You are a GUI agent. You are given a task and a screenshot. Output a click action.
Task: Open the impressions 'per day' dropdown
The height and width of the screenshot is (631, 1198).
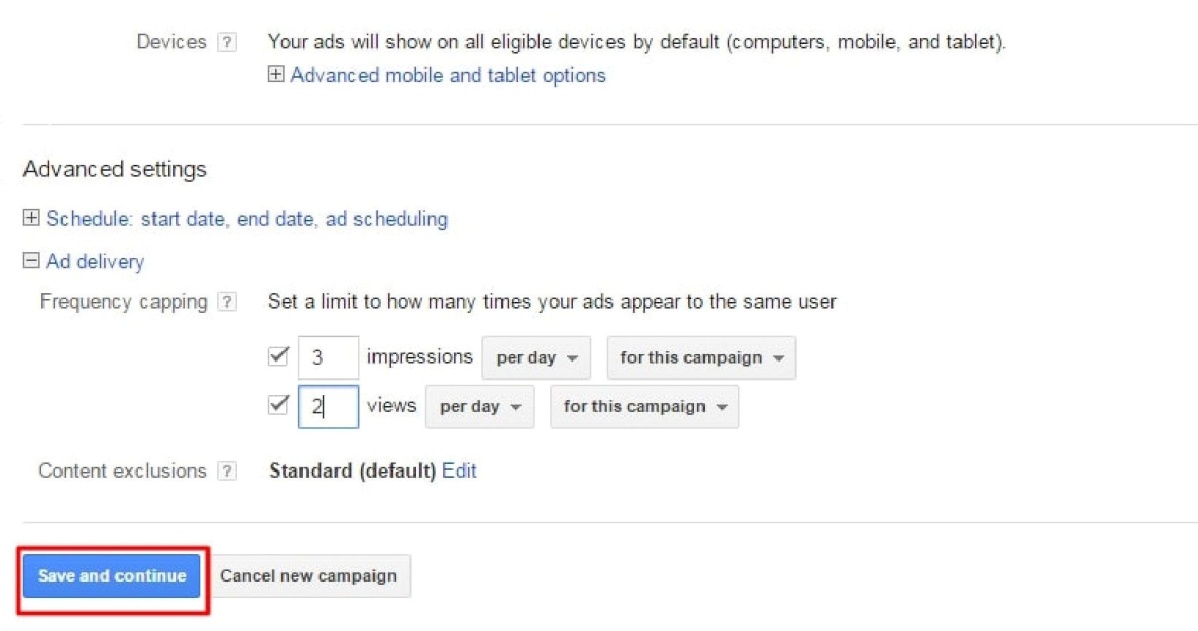536,358
